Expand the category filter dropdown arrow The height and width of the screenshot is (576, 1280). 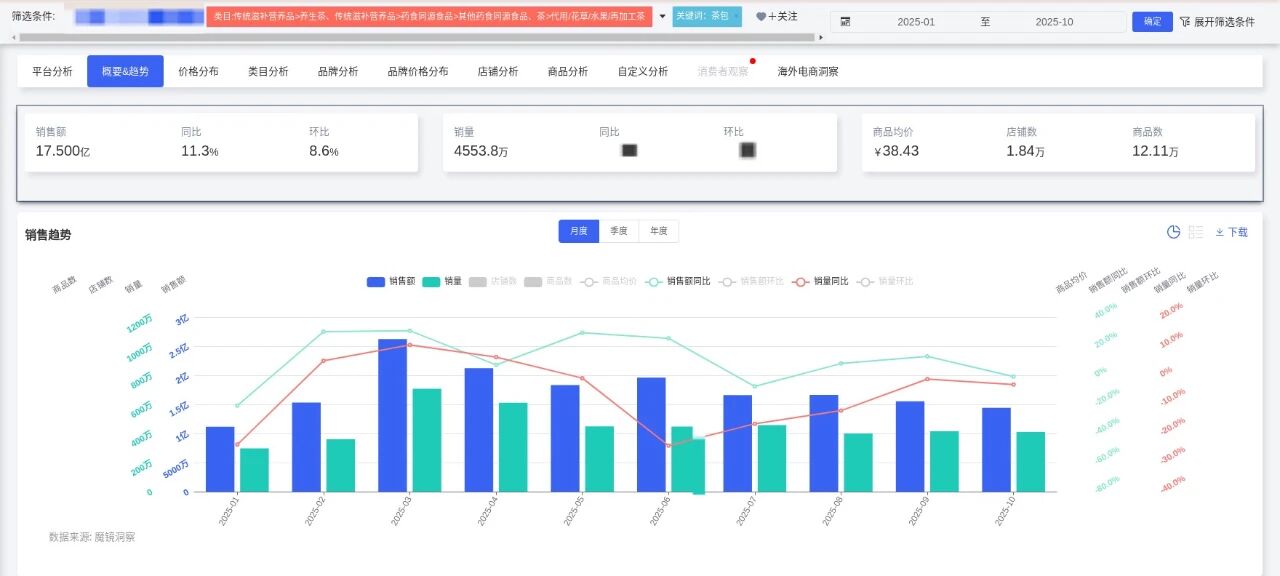click(x=662, y=17)
